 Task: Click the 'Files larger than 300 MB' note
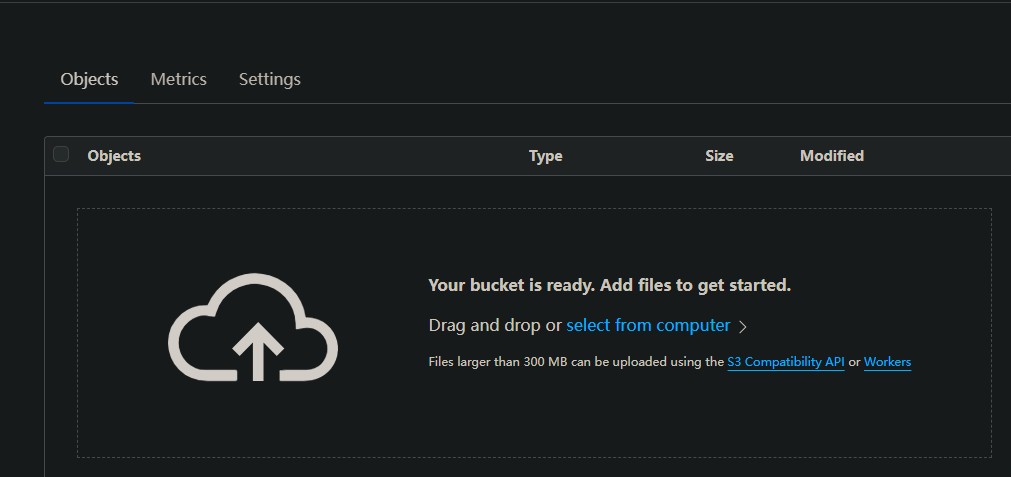point(575,362)
